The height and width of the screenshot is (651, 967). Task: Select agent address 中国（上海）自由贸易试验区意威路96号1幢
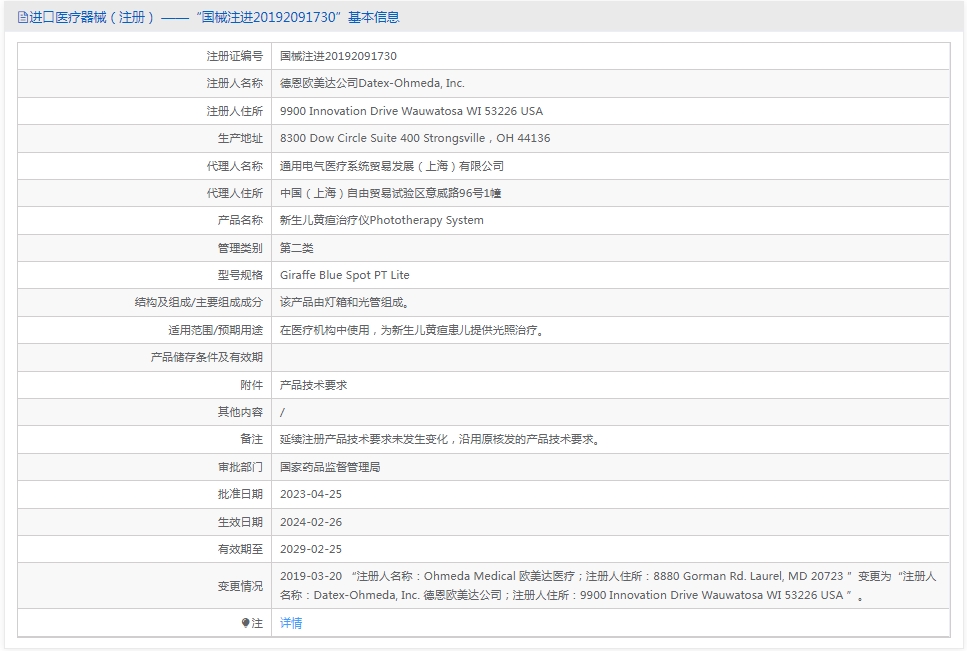pos(390,193)
